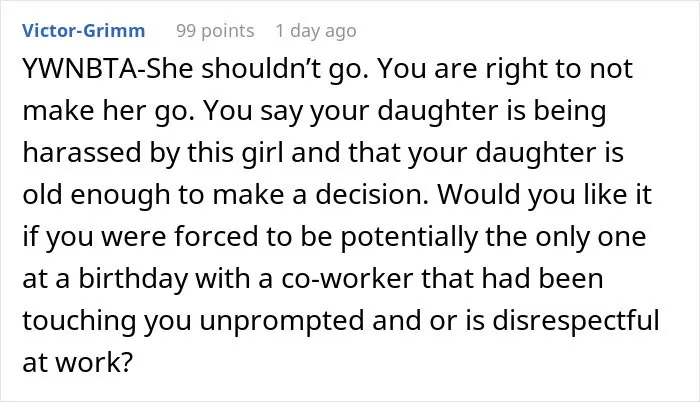Click the word 'birthday' in the comment
Screen dimensions: 700x402
133,280
